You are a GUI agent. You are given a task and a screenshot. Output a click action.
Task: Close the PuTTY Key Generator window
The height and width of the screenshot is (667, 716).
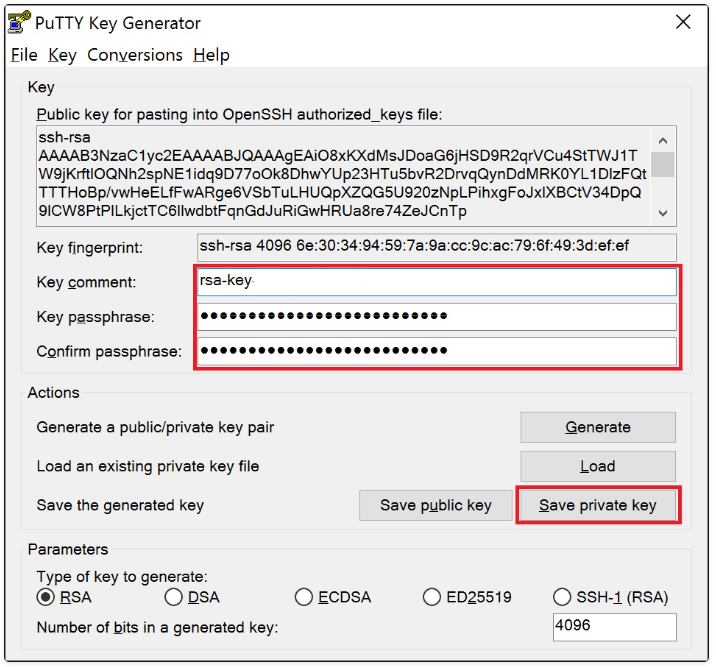(x=684, y=22)
